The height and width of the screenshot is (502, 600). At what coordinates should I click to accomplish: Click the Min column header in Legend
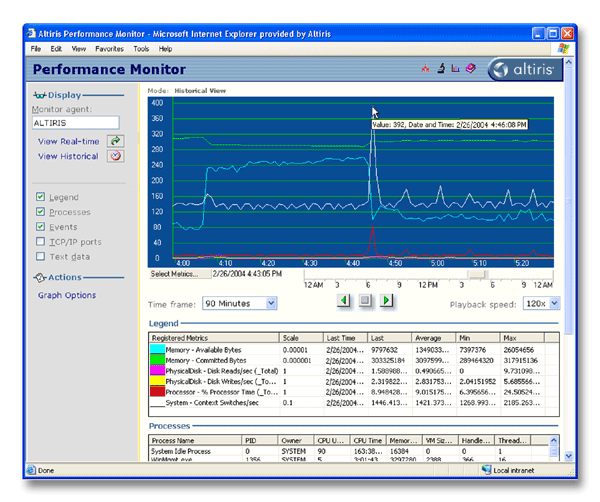[x=478, y=338]
